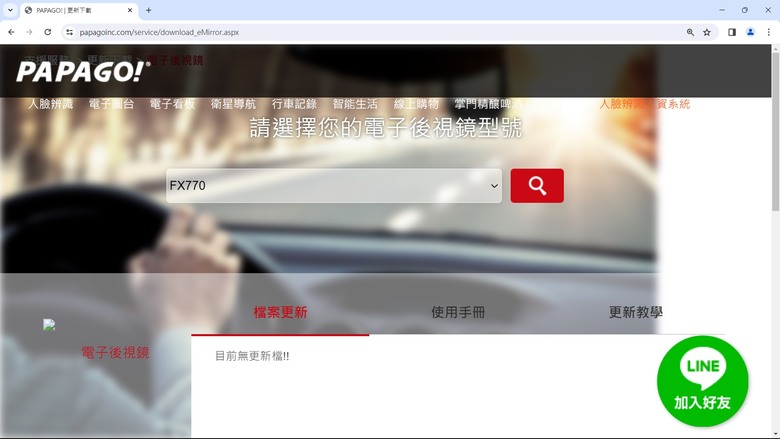Open the orange 人臉辨識薪資系統 link
The width and height of the screenshot is (780, 439).
[x=645, y=104]
